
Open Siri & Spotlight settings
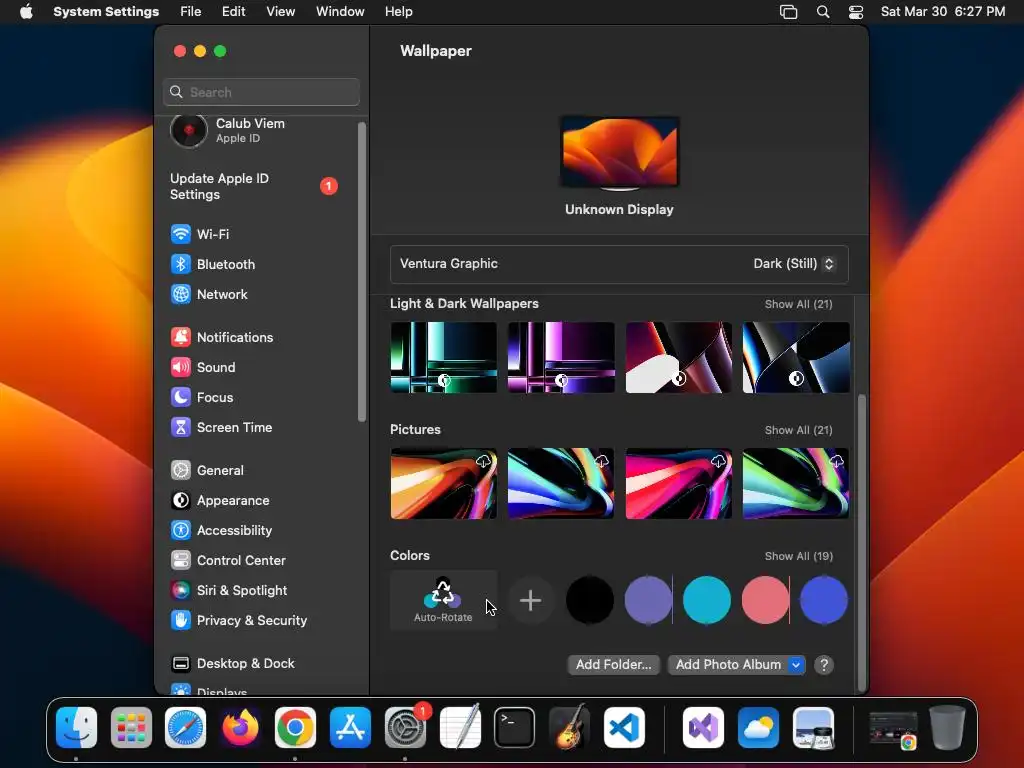pyautogui.click(x=229, y=590)
